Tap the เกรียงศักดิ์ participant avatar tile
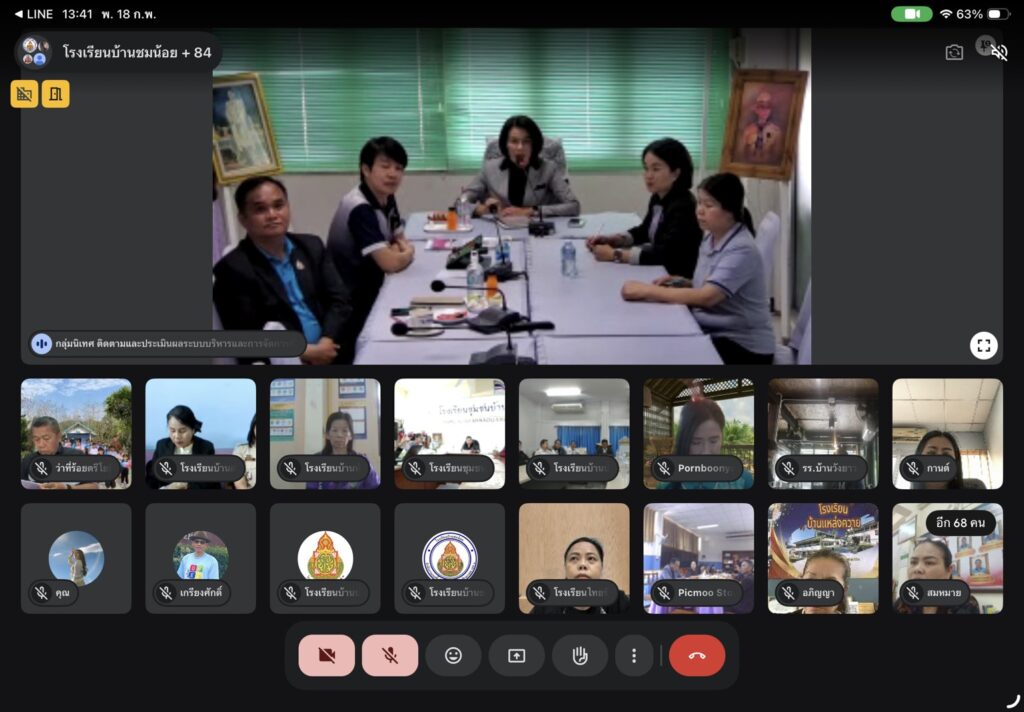 click(200, 558)
